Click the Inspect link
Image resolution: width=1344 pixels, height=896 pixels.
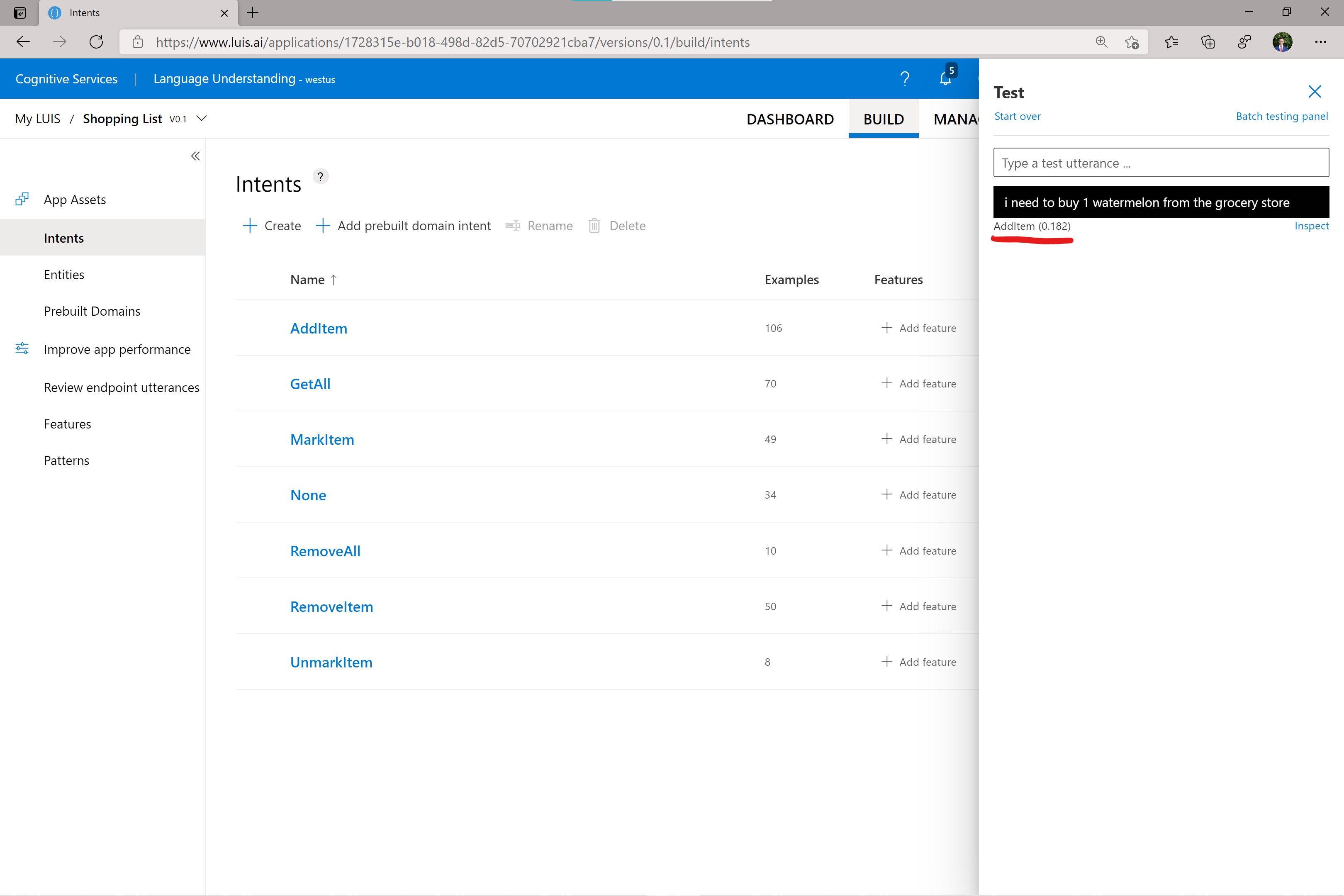click(x=1311, y=226)
